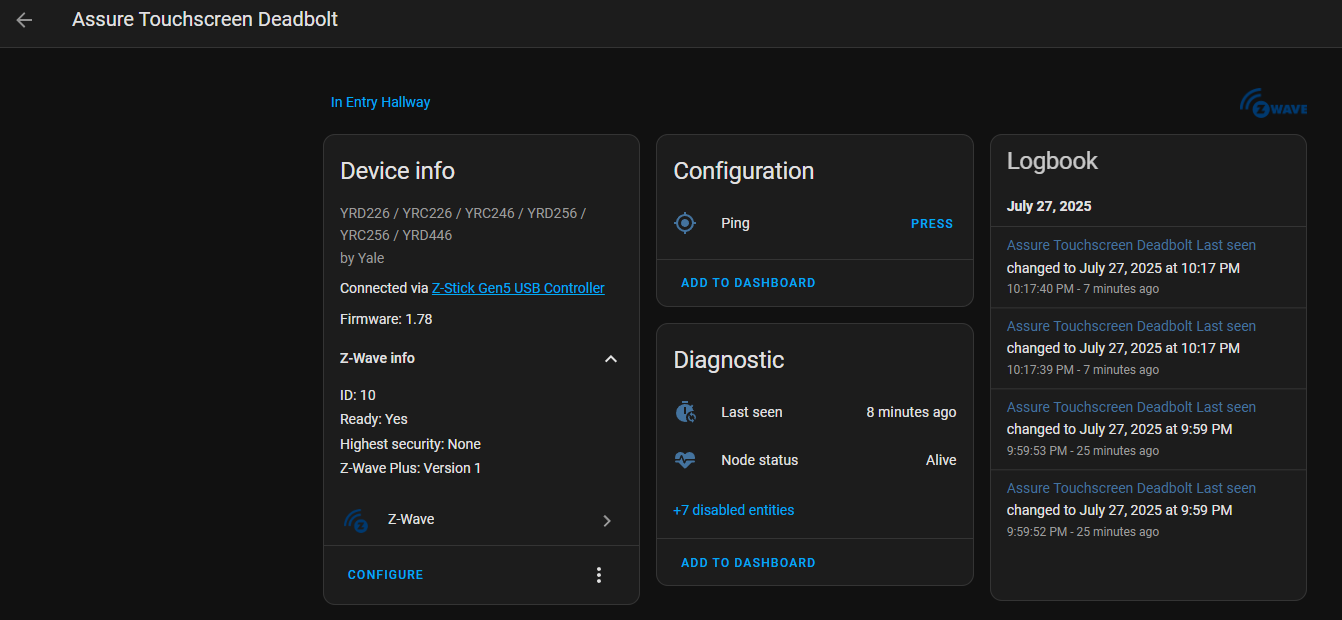Add Diagnostic card to dashboard
Viewport: 1342px width, 620px height.
click(x=748, y=563)
